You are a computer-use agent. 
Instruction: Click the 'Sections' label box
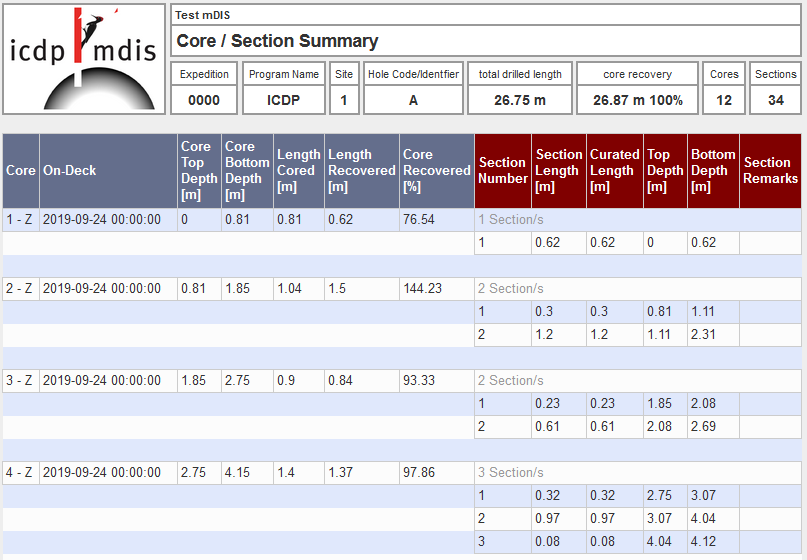tap(776, 74)
